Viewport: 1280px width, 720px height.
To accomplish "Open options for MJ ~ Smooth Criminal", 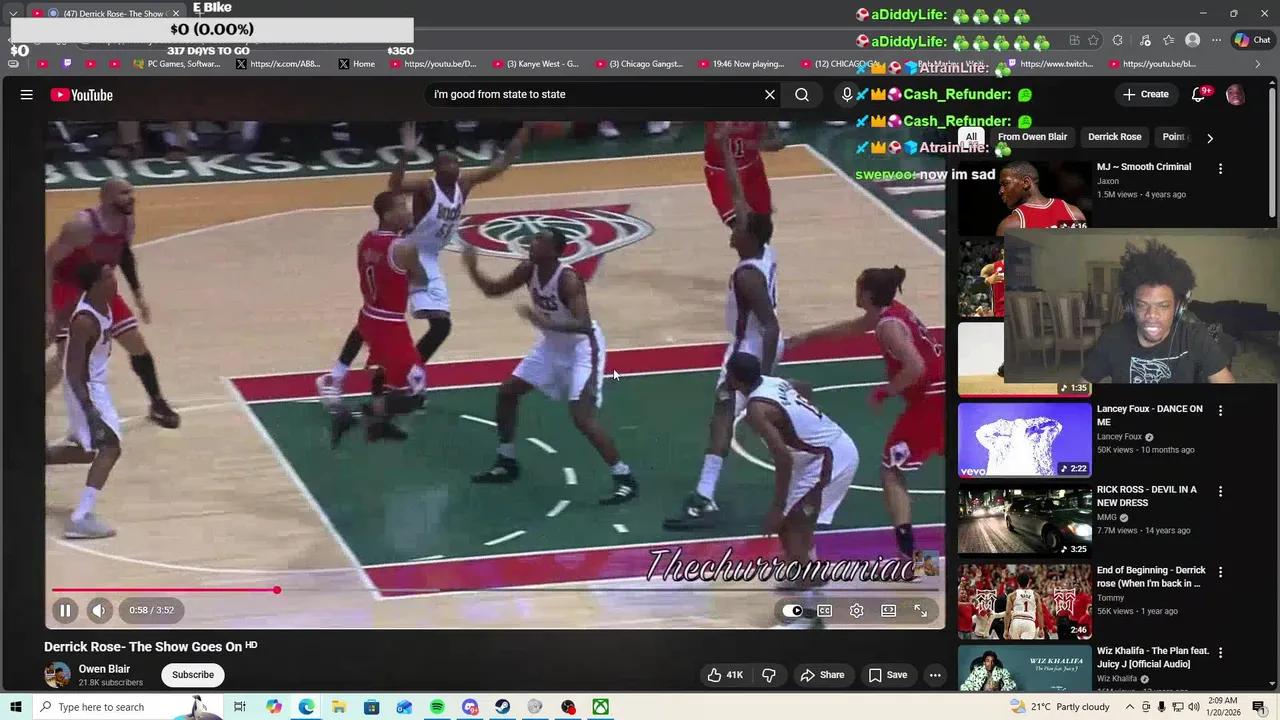I will click(x=1220, y=169).
